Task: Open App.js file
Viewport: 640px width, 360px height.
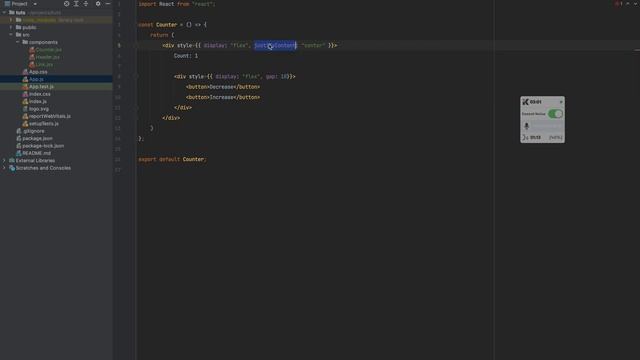Action: pyautogui.click(x=36, y=79)
